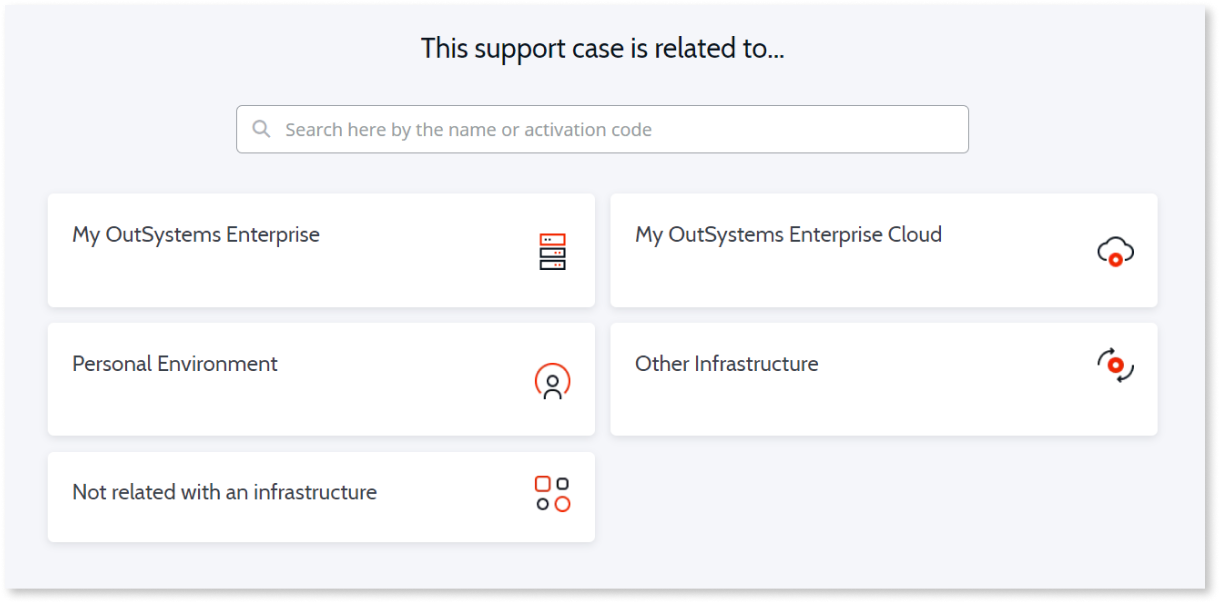Choose the Other Infrastructure option

point(883,379)
